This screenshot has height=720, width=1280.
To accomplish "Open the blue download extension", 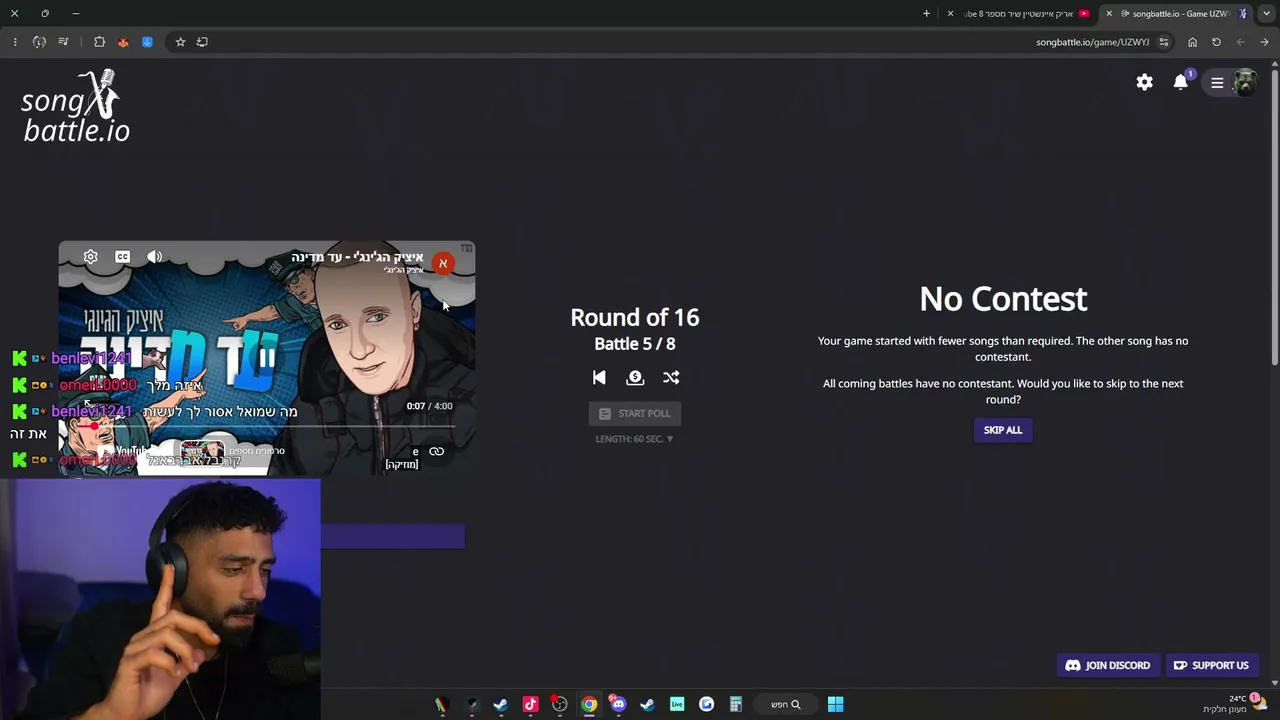I will 147,42.
